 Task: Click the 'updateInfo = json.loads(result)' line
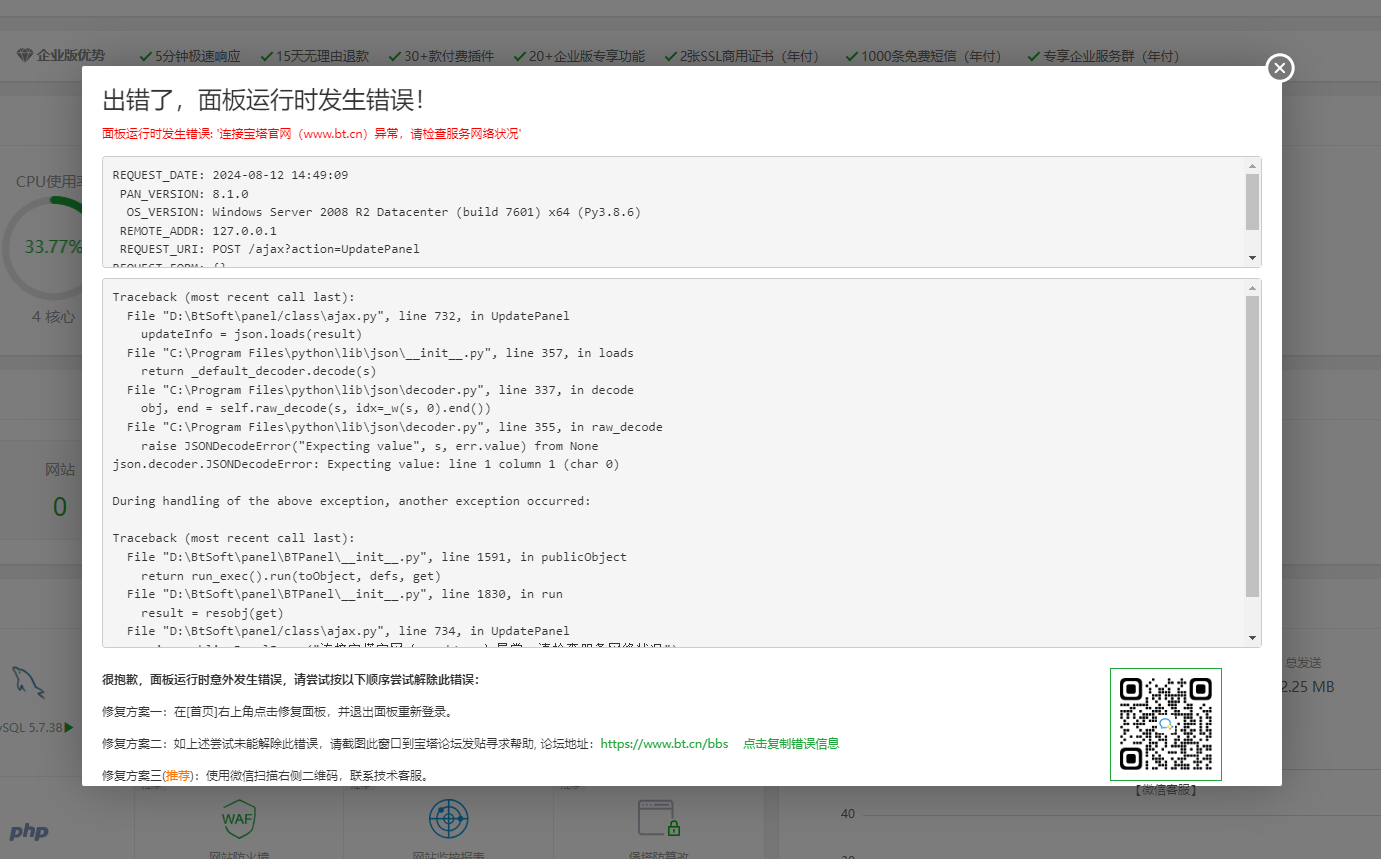pos(251,334)
